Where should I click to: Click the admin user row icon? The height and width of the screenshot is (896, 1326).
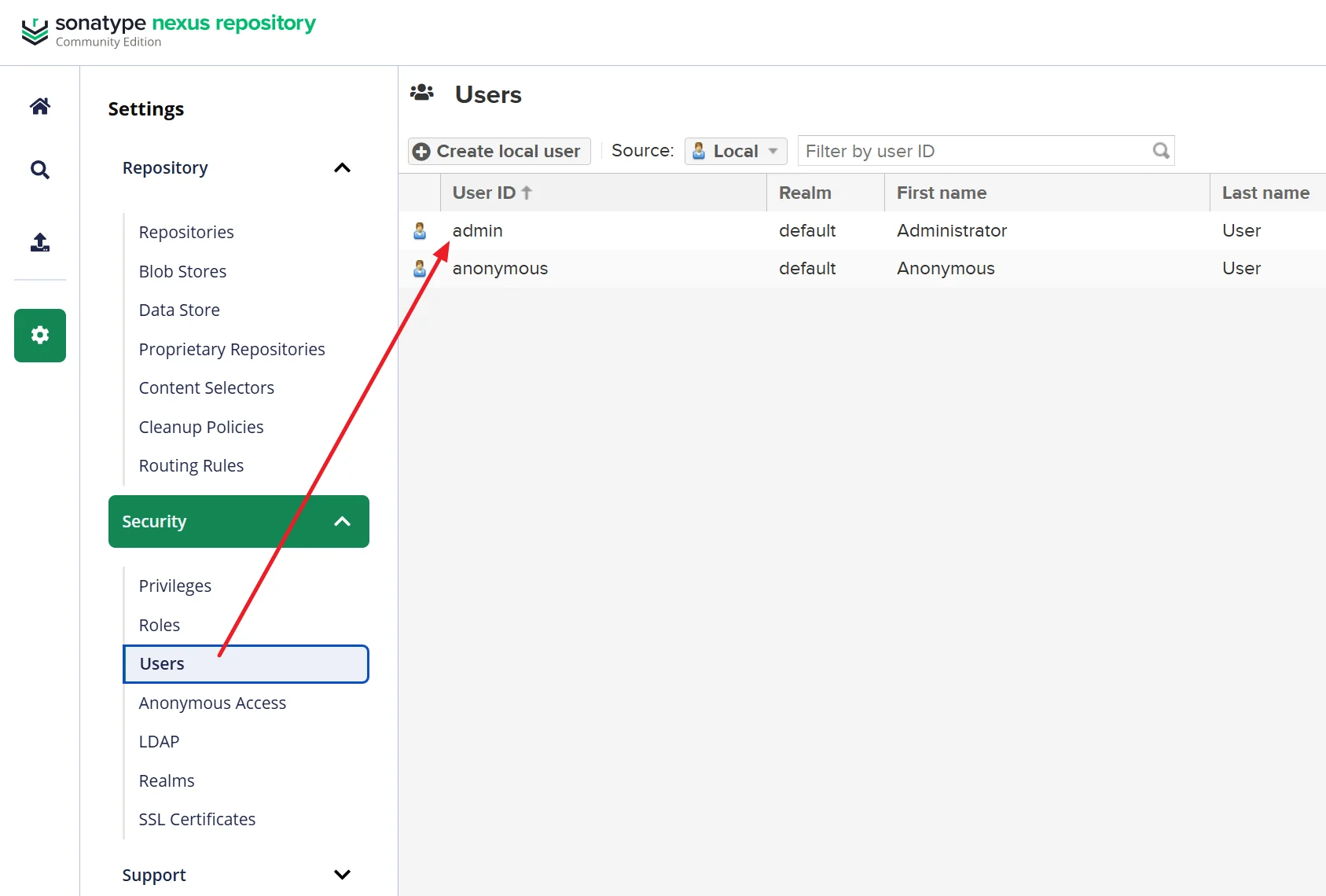pyautogui.click(x=420, y=230)
